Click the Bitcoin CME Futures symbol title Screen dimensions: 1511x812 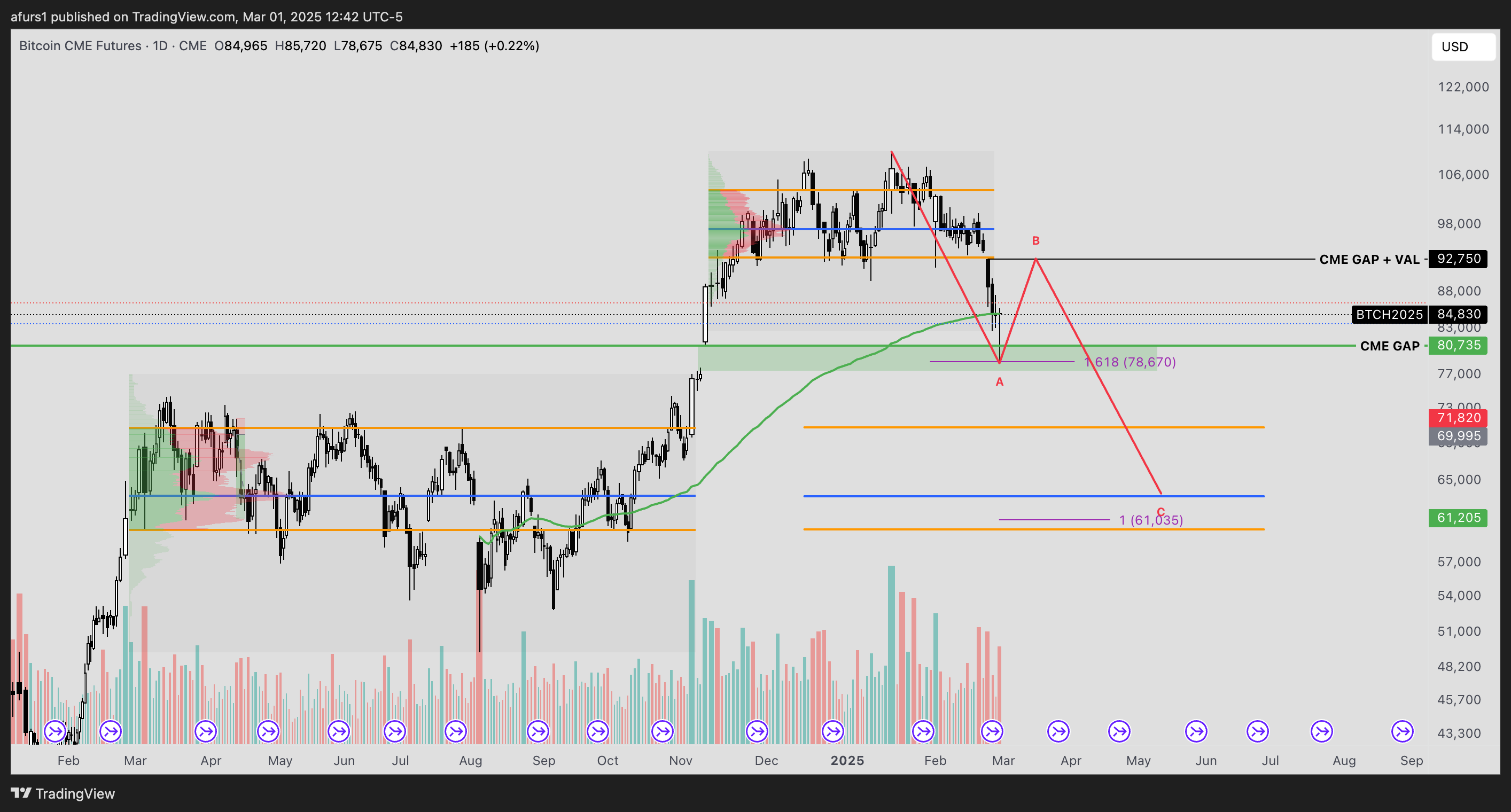tap(80, 46)
